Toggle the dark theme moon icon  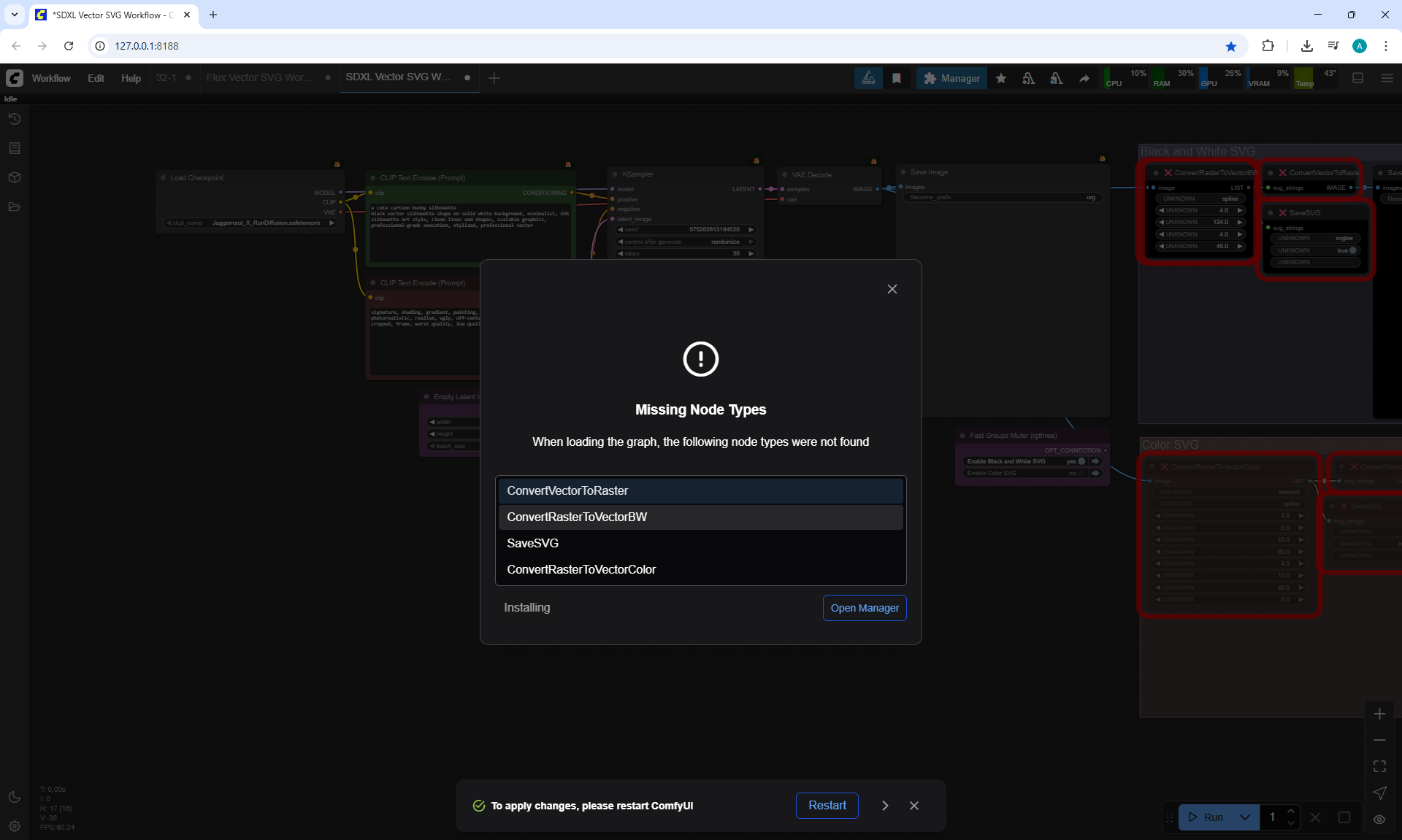click(x=15, y=797)
